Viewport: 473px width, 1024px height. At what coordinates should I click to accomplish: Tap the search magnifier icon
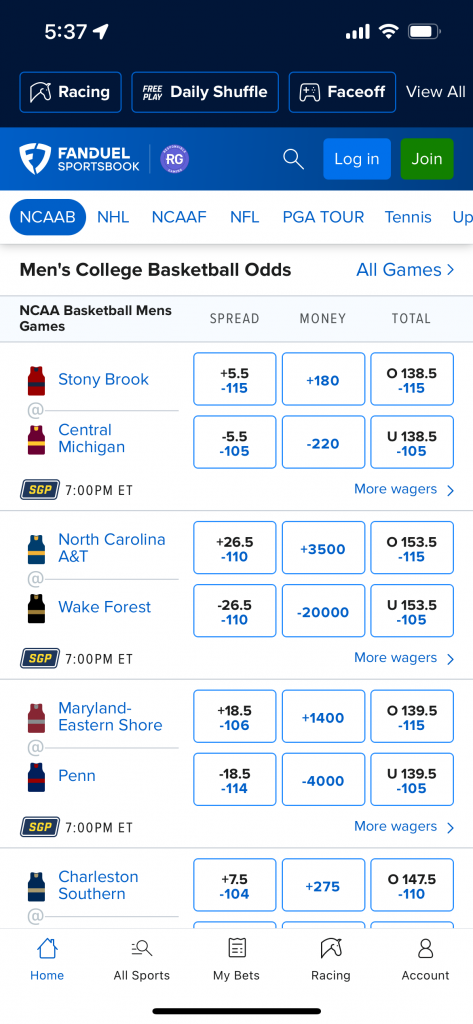293,159
